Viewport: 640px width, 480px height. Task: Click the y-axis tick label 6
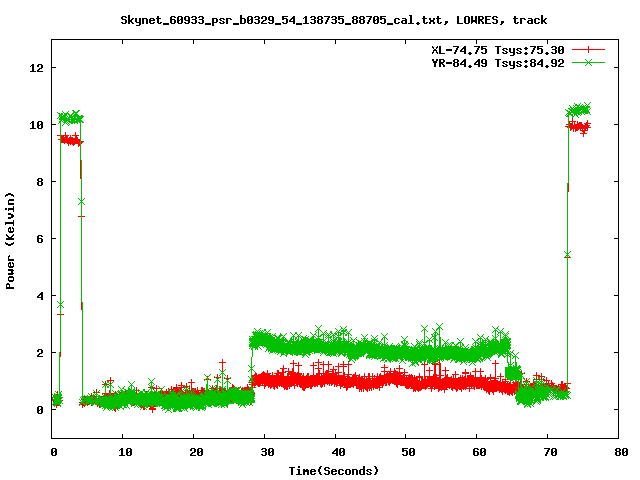point(40,239)
